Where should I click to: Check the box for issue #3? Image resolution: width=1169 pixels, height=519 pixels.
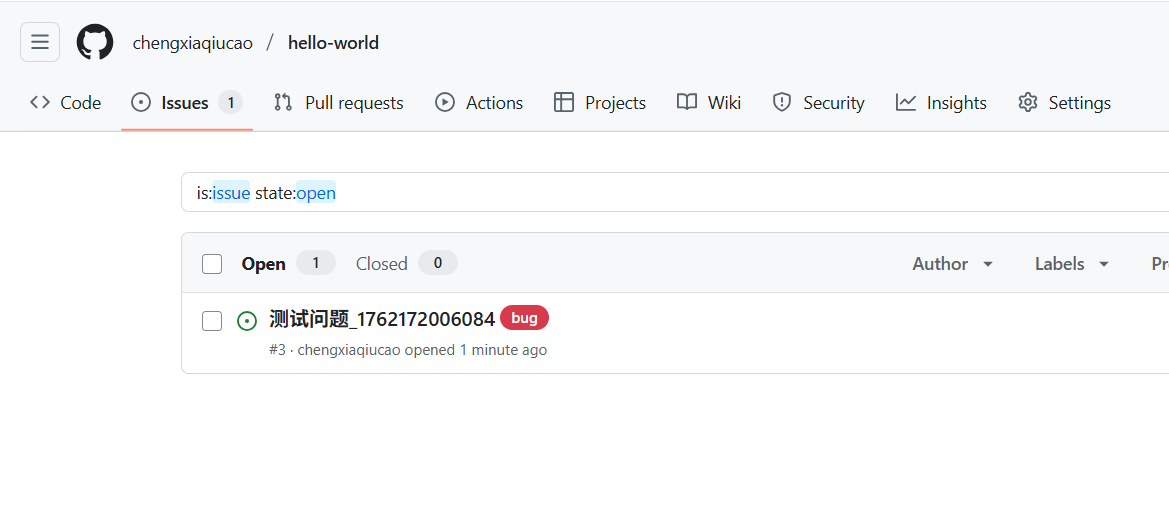coord(212,321)
